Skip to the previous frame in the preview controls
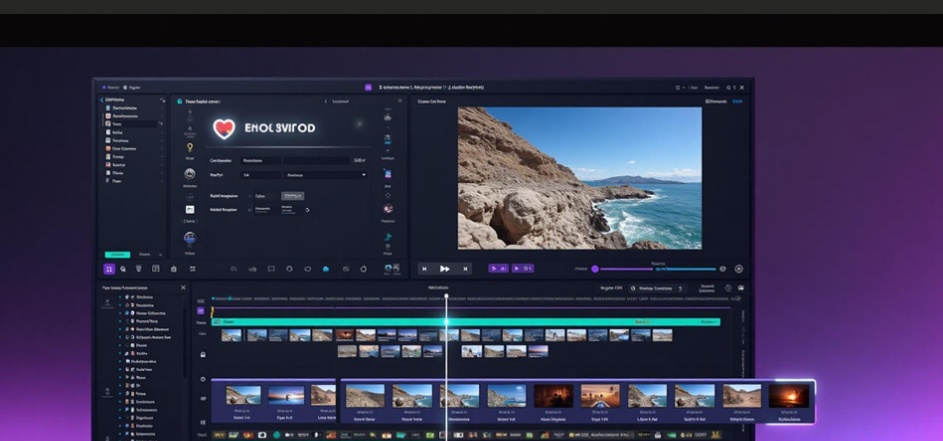This screenshot has width=943, height=441. tap(425, 268)
